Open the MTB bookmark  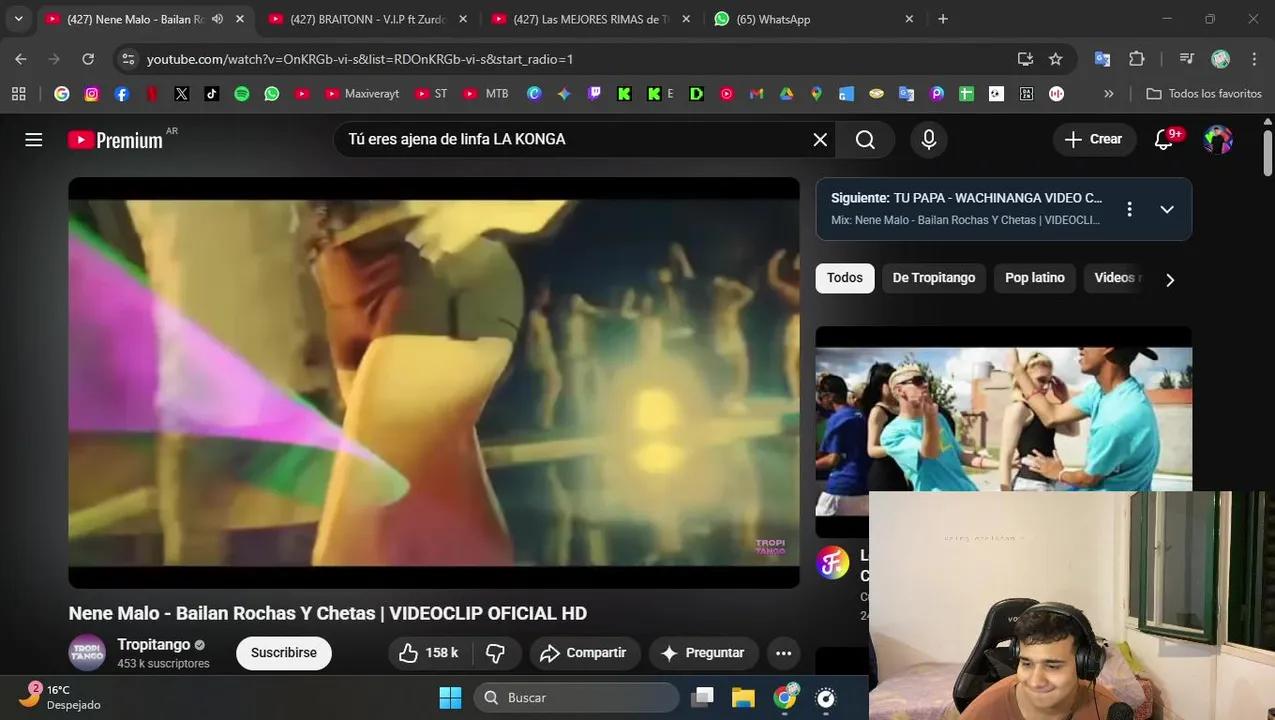point(487,94)
